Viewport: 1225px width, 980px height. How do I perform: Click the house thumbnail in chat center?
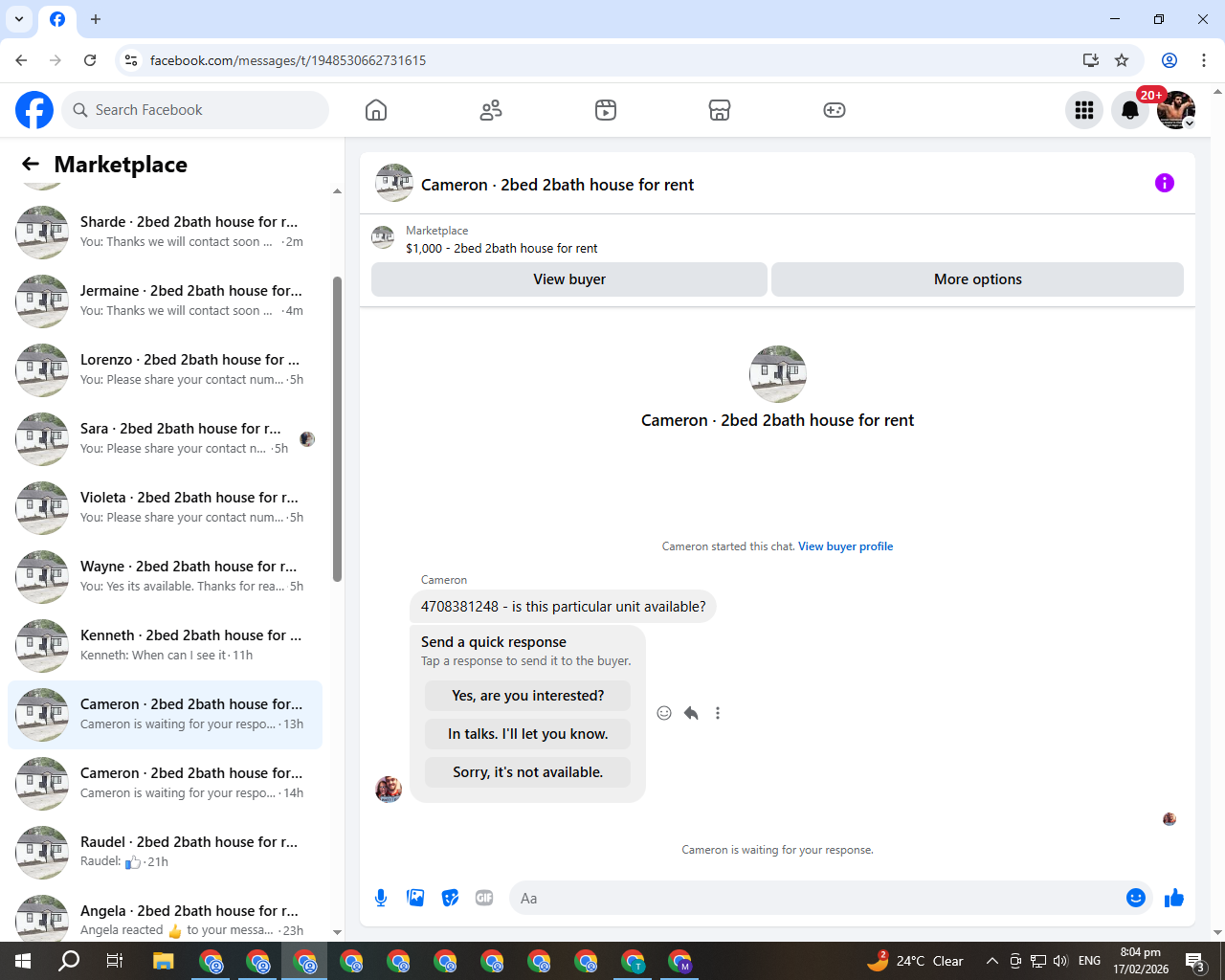[x=778, y=374]
